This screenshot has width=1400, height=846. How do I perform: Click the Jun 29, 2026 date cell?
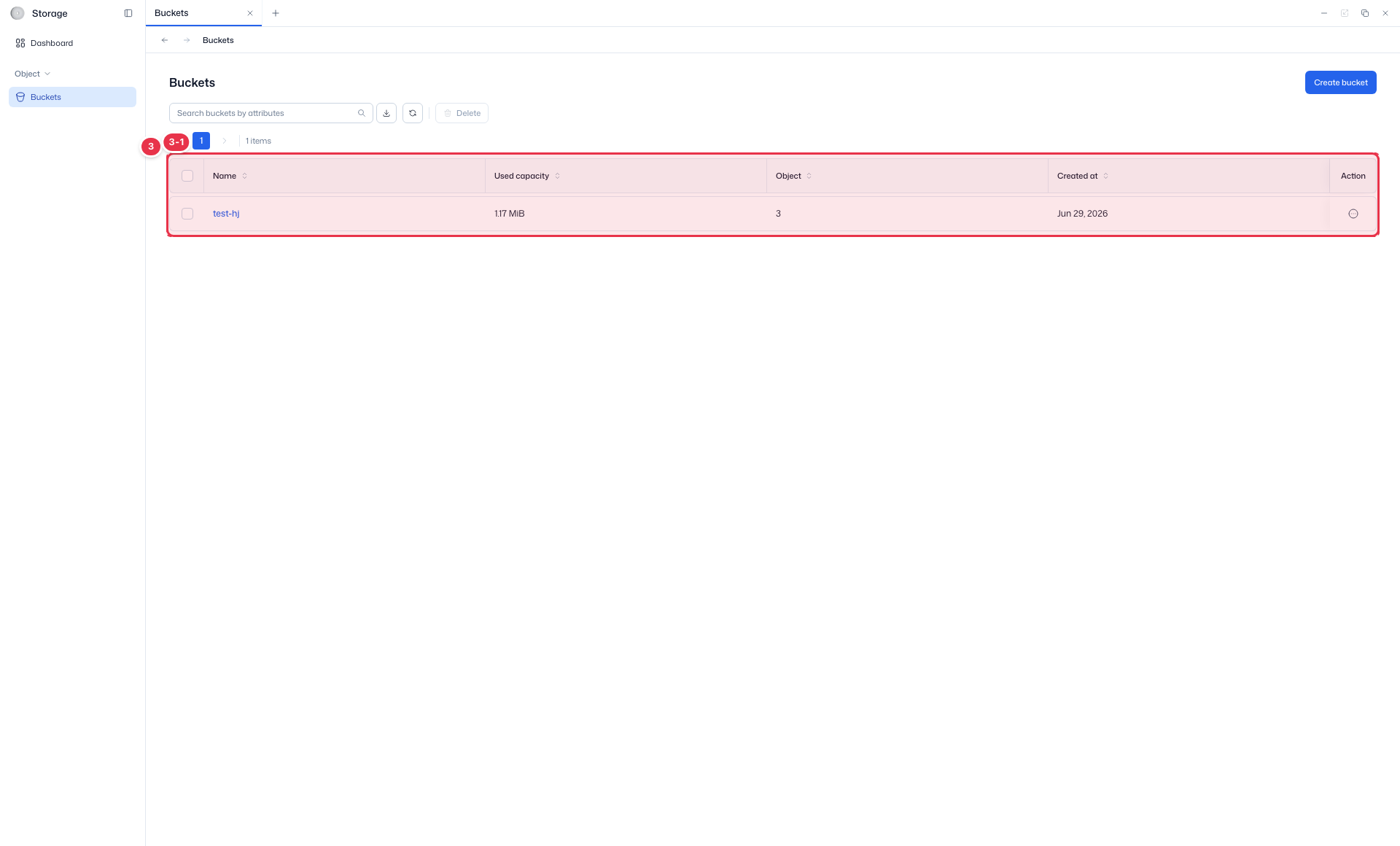1082,214
